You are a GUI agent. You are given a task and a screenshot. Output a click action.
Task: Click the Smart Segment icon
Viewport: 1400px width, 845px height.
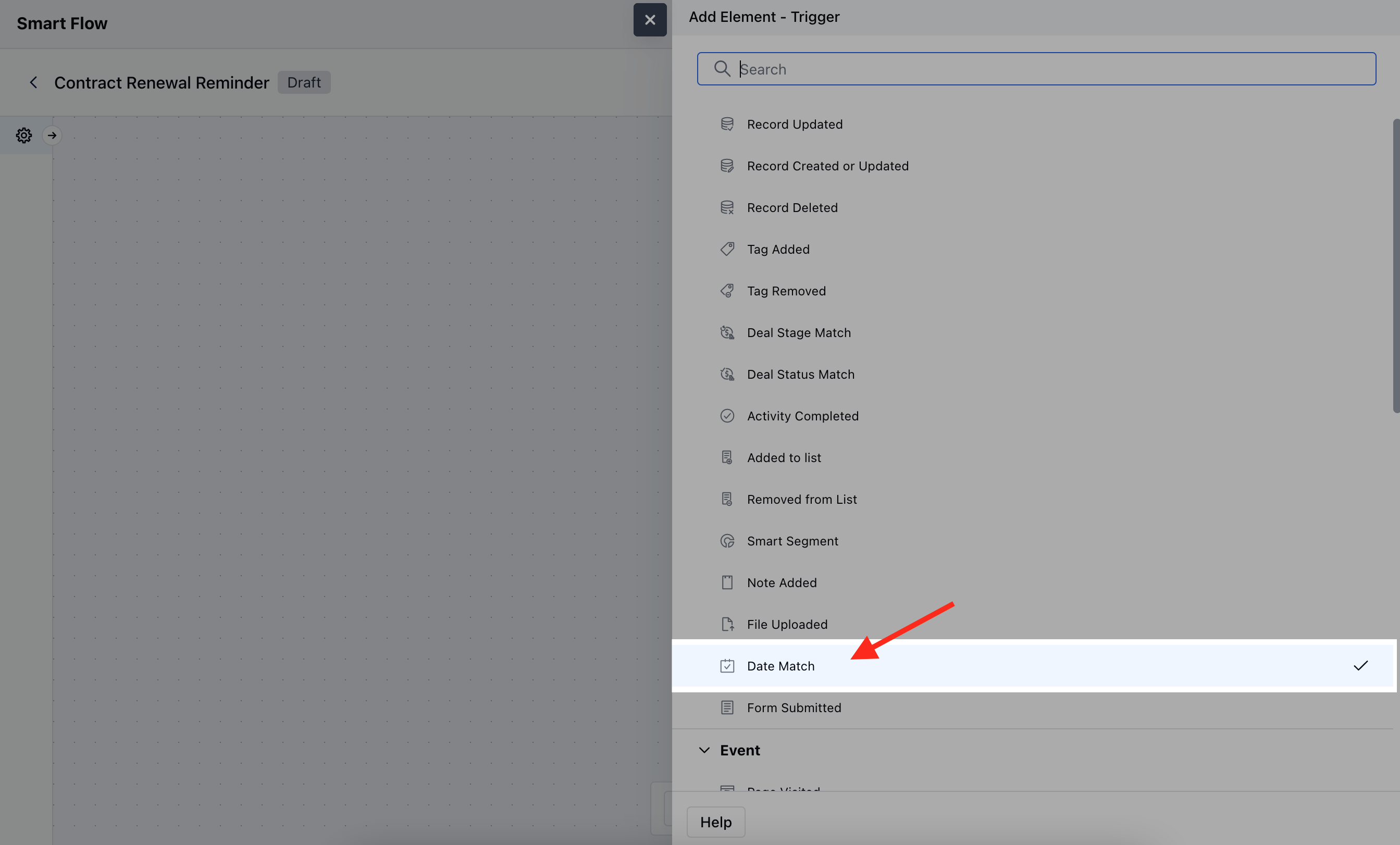(727, 540)
